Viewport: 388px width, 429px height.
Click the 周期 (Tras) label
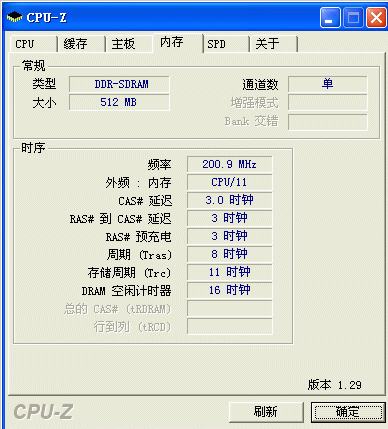point(139,255)
